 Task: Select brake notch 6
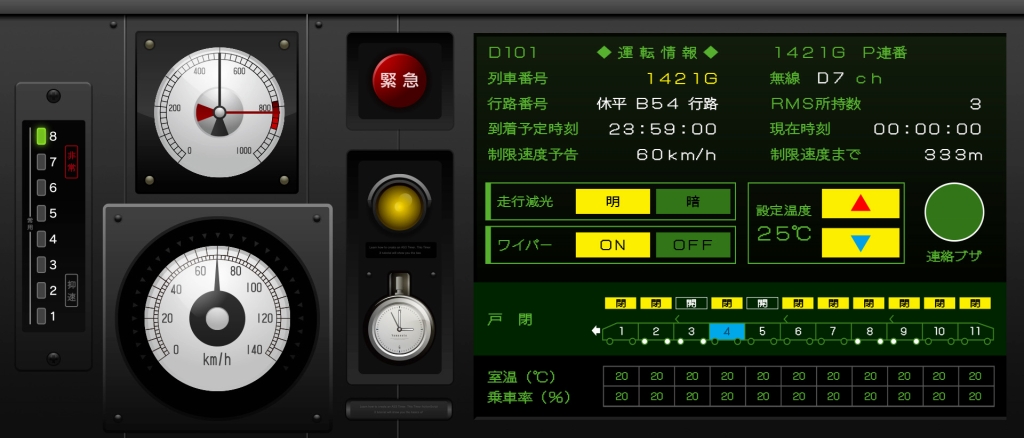click(x=41, y=188)
